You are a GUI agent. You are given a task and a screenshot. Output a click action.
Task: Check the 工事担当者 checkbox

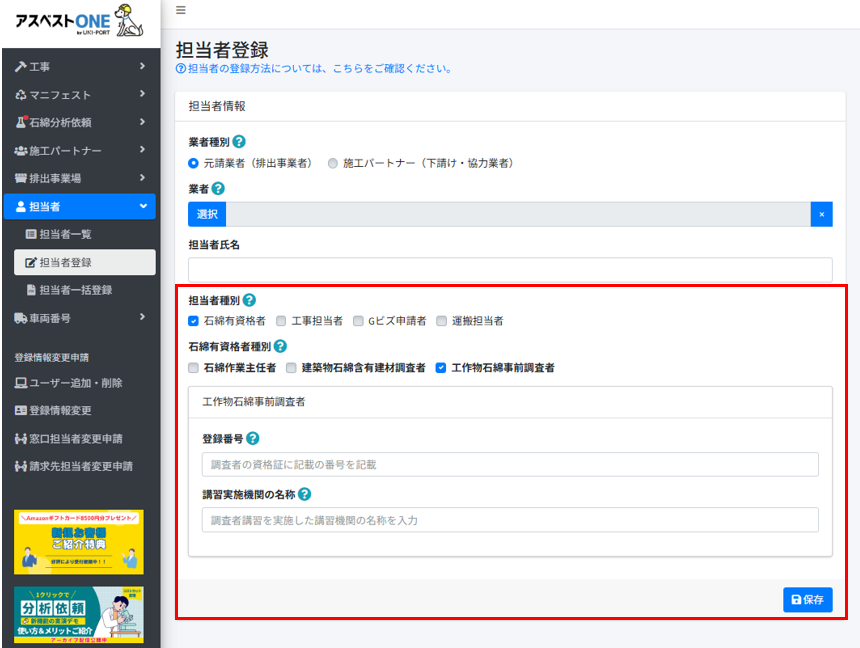coord(282,321)
